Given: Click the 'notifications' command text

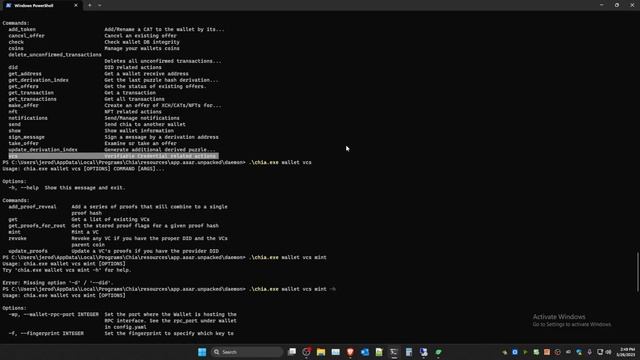Looking at the screenshot, I should click(x=28, y=118).
